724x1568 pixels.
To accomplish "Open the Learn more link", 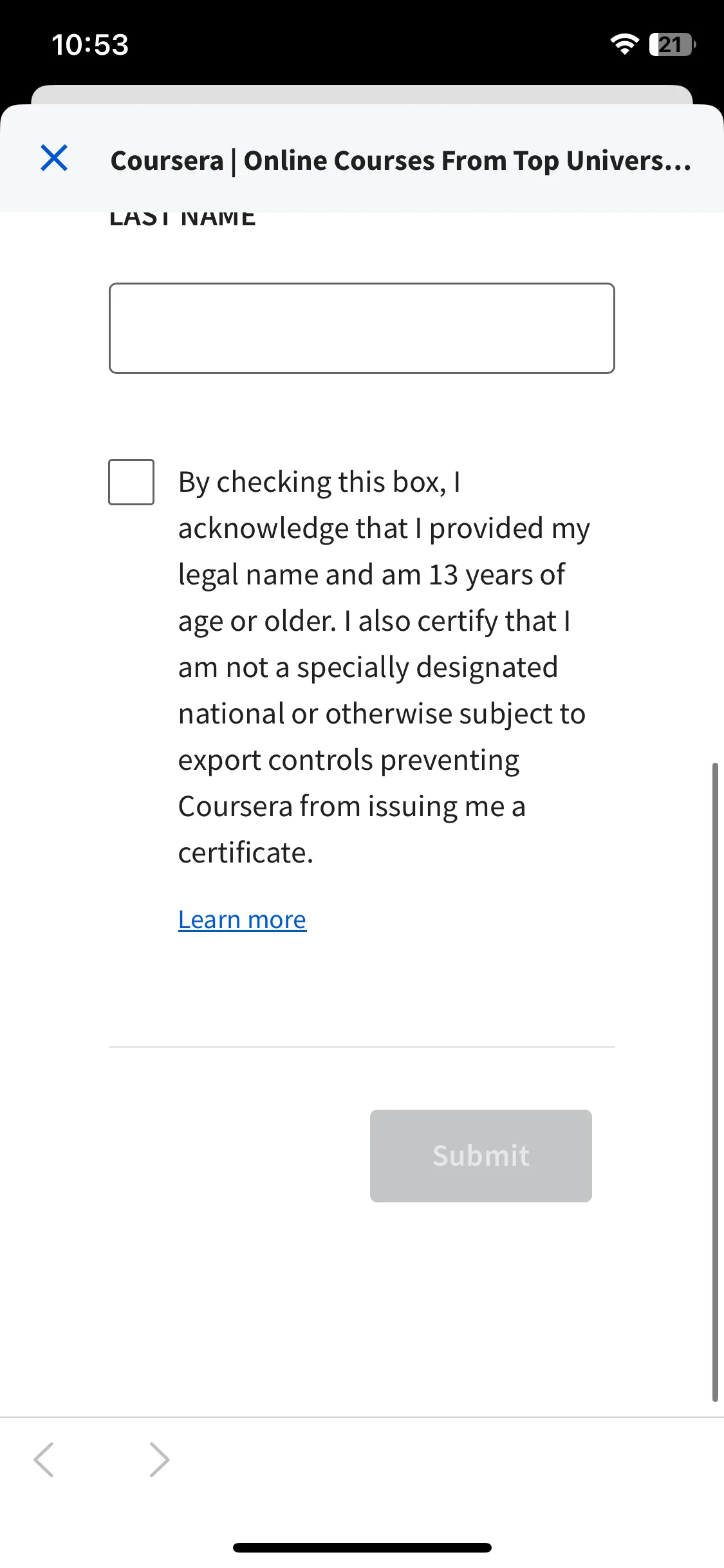I will [242, 920].
